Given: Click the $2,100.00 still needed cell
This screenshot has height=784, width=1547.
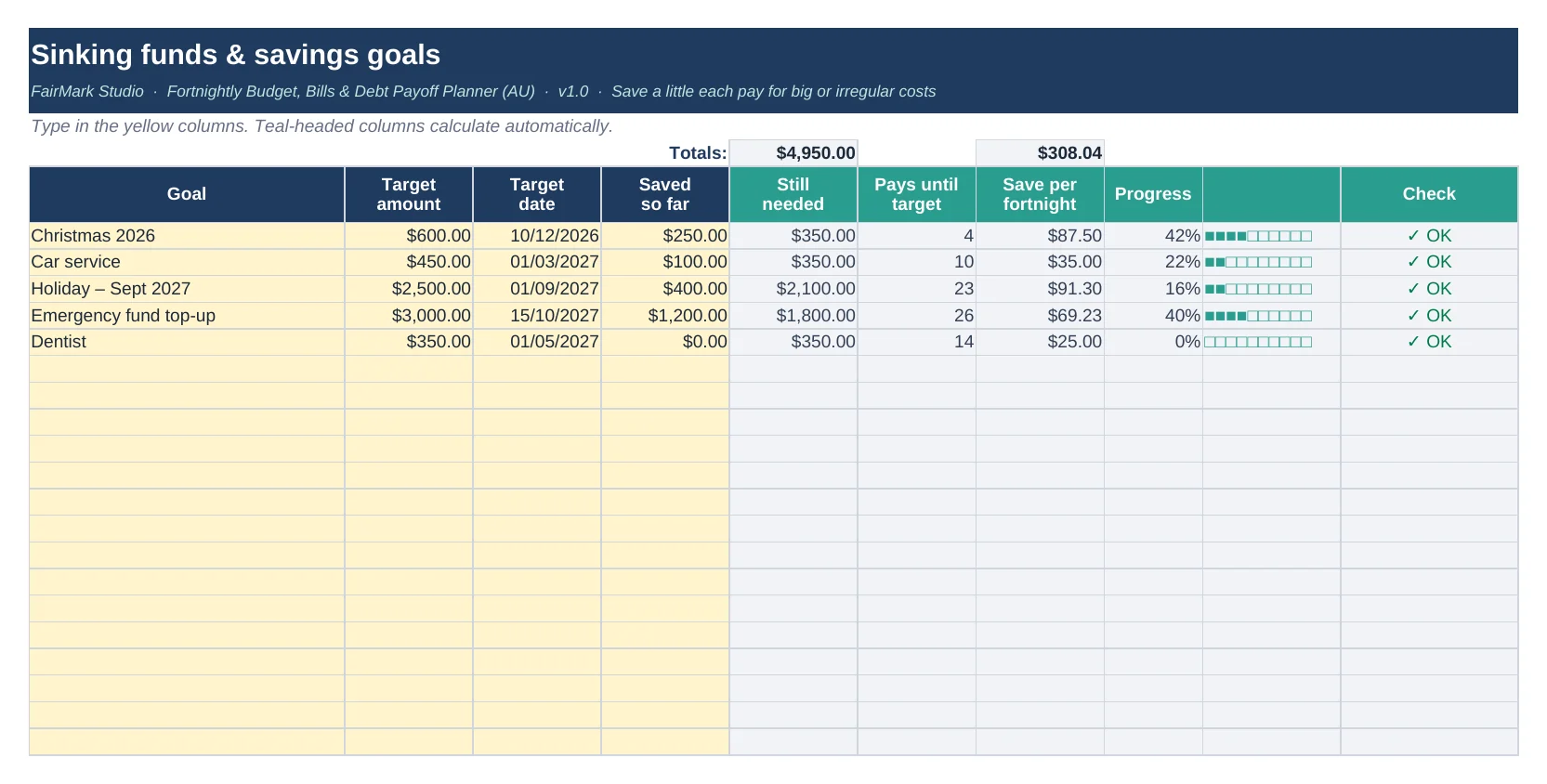Looking at the screenshot, I should [x=793, y=289].
